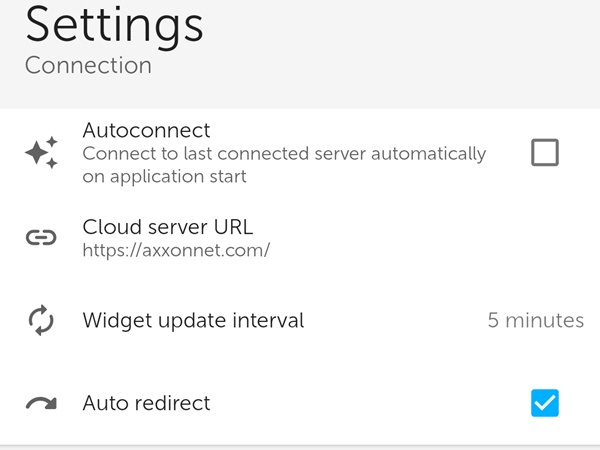Click the https://axxonnet.com/ URL value
The width and height of the screenshot is (600, 450).
click(x=176, y=250)
